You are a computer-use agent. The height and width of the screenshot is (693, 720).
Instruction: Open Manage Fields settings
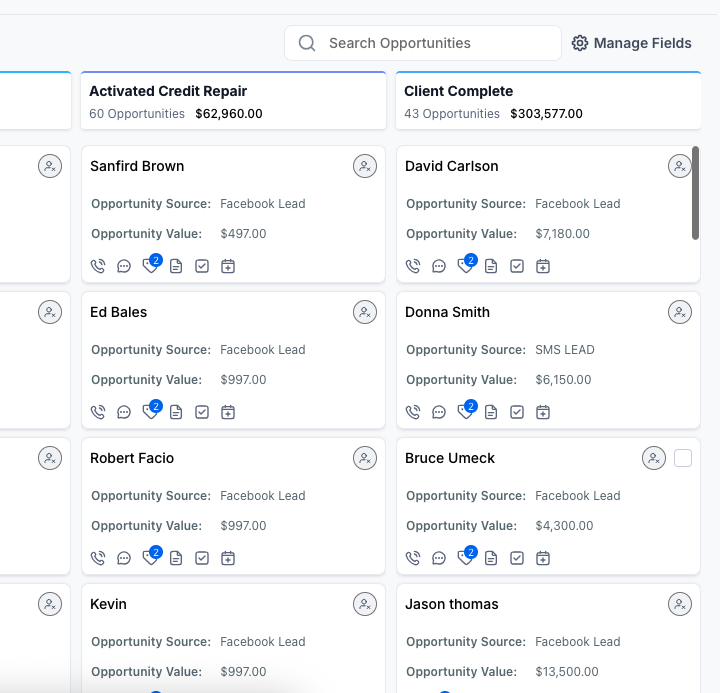(x=632, y=43)
